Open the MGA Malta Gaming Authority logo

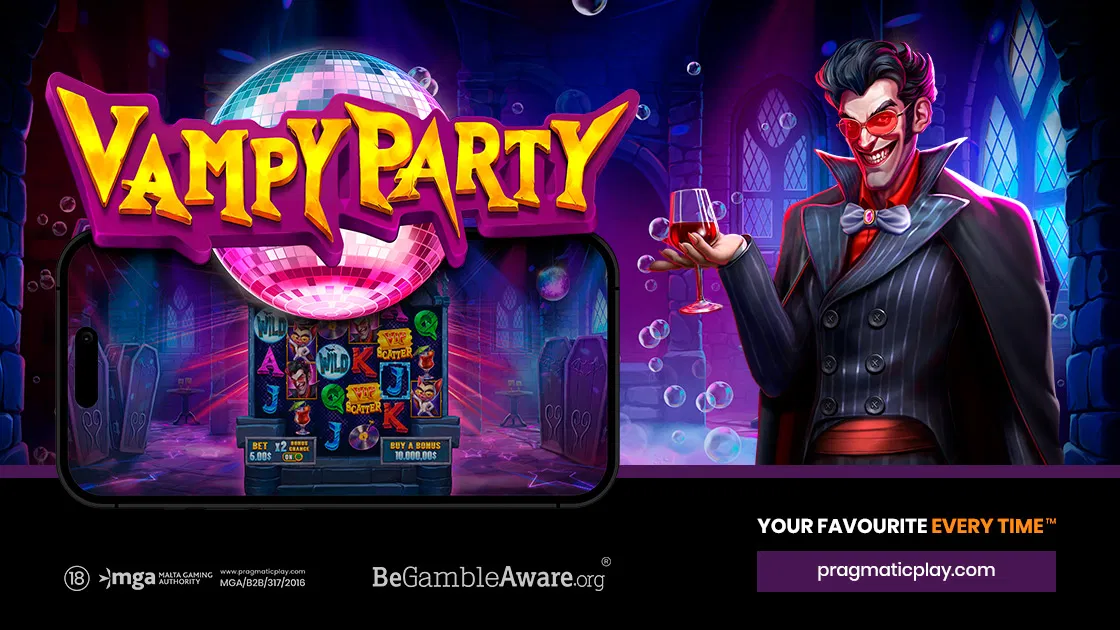156,578
